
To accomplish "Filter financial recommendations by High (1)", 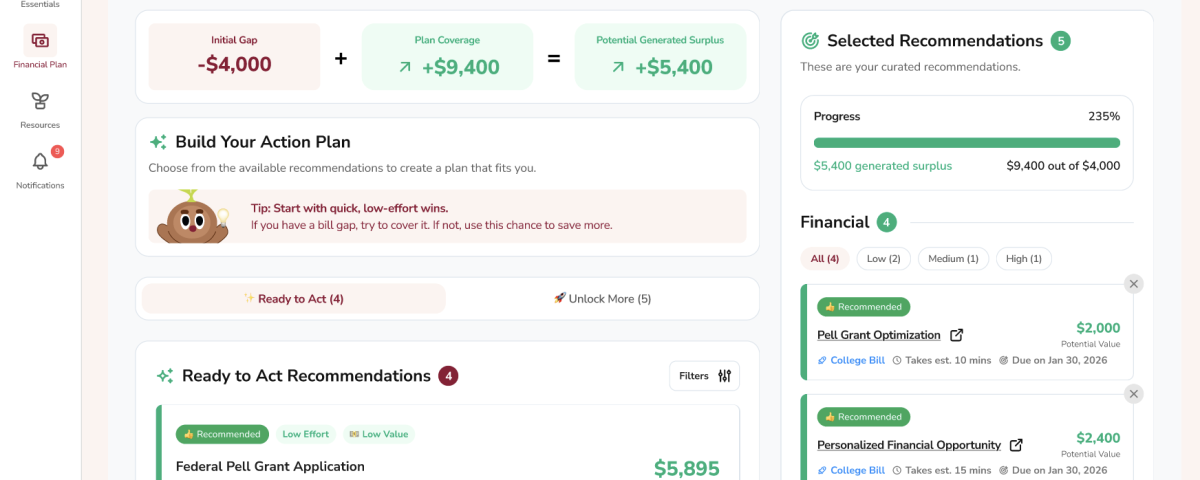I will pyautogui.click(x=1023, y=259).
